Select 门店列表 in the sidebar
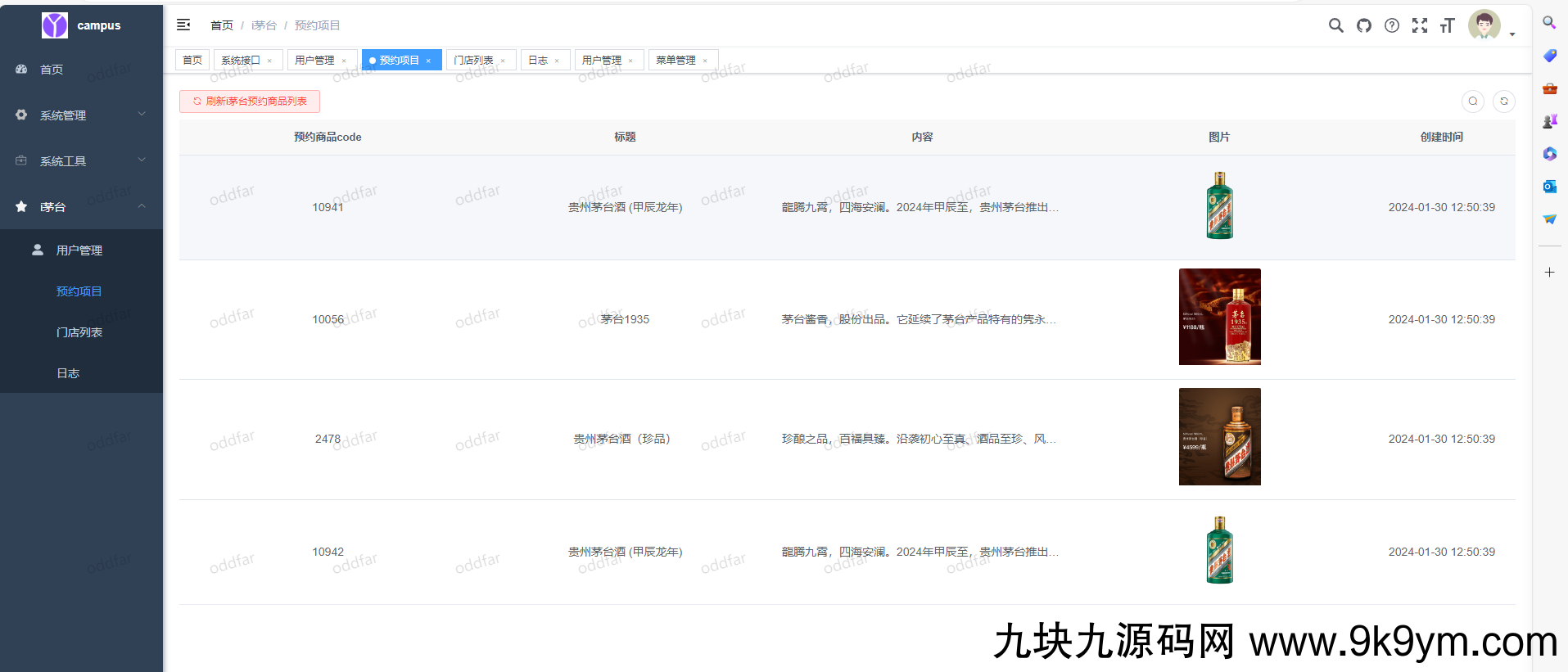The height and width of the screenshot is (672, 1568). 81,332
